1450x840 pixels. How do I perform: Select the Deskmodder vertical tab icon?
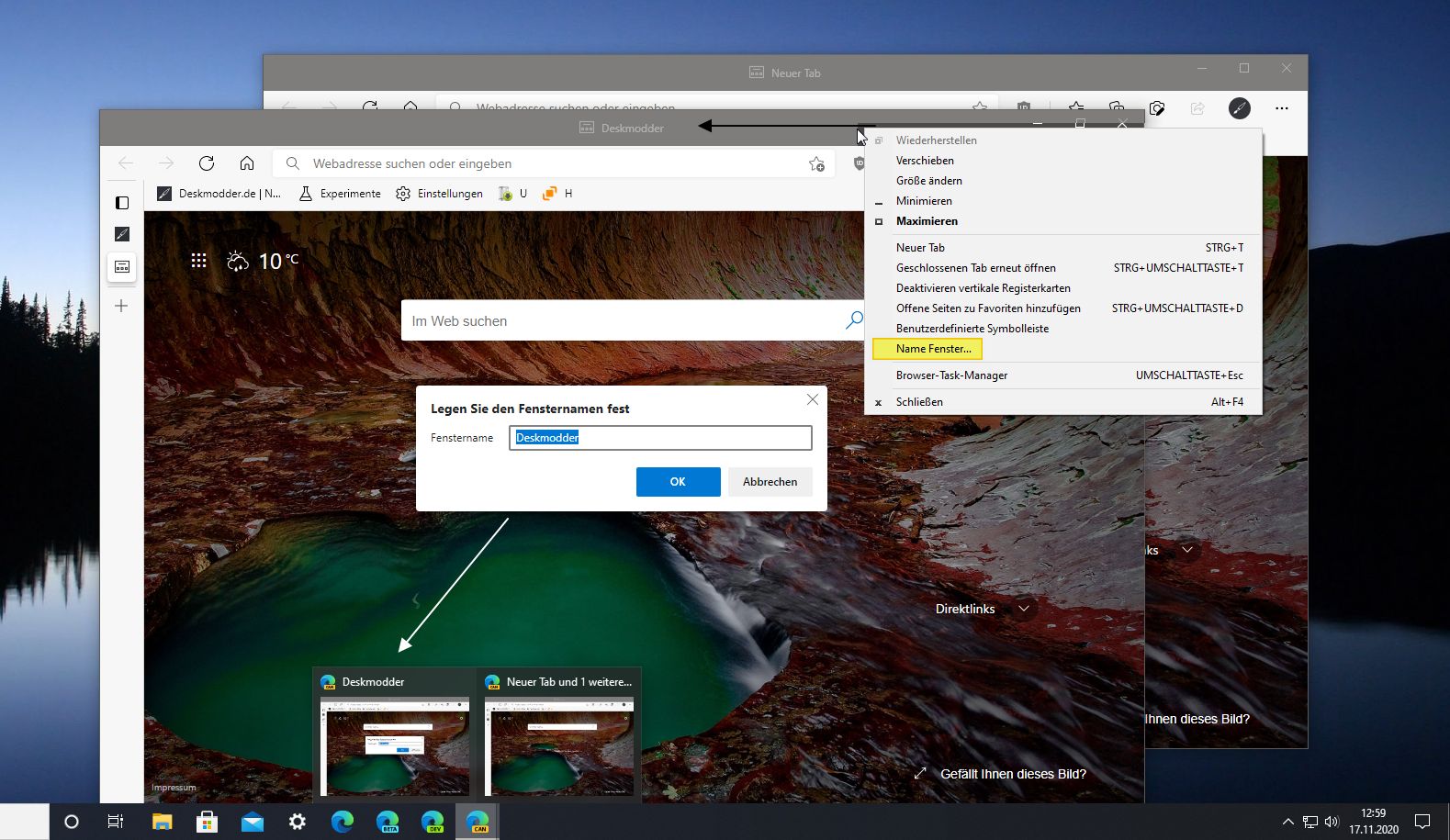122,234
